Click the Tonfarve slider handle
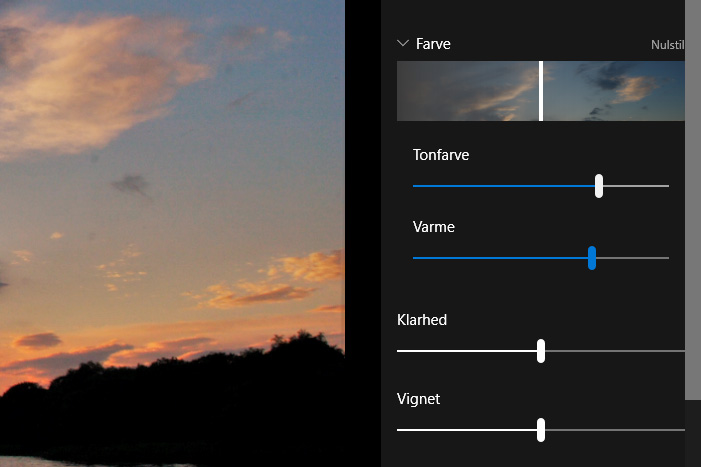The image size is (701, 467). click(x=599, y=186)
